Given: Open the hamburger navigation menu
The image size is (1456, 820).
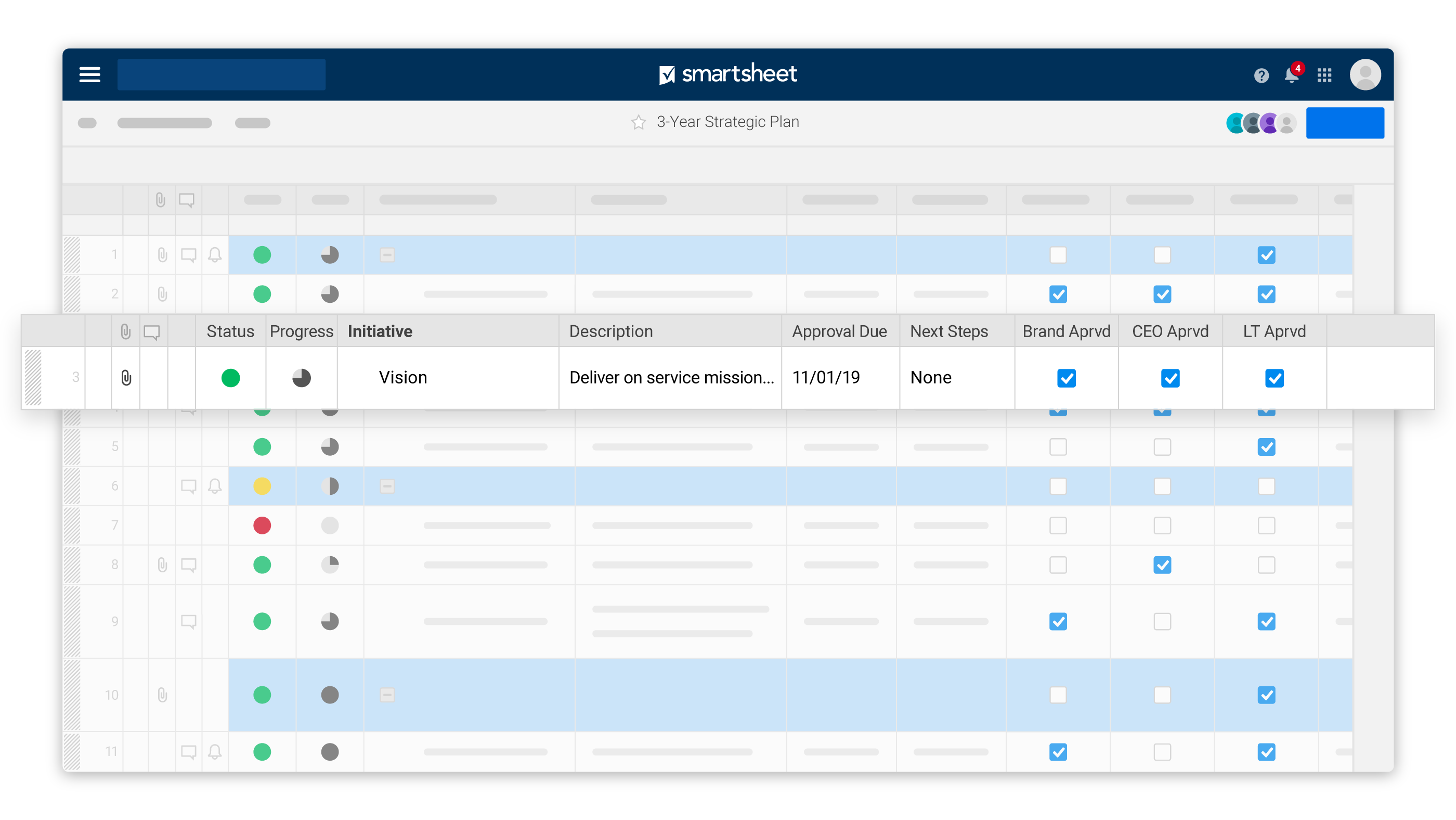Looking at the screenshot, I should coord(89,74).
